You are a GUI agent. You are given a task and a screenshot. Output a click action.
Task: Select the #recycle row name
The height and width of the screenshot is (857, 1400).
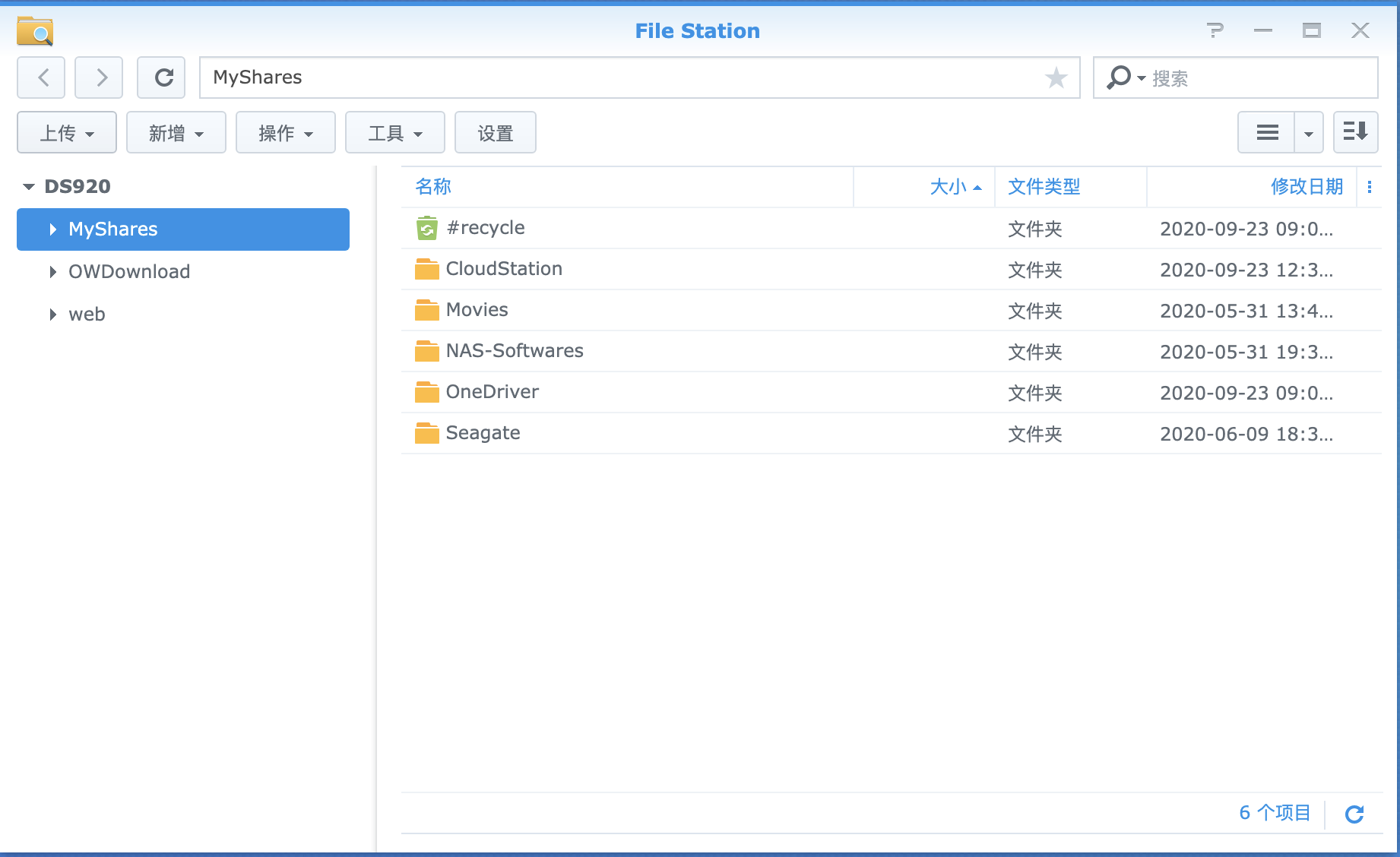click(x=486, y=228)
